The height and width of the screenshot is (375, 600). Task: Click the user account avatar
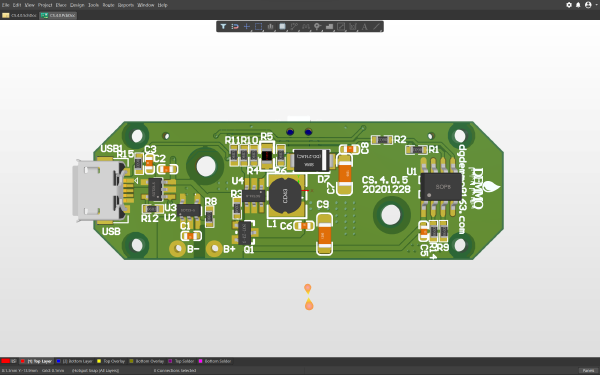[588, 5]
